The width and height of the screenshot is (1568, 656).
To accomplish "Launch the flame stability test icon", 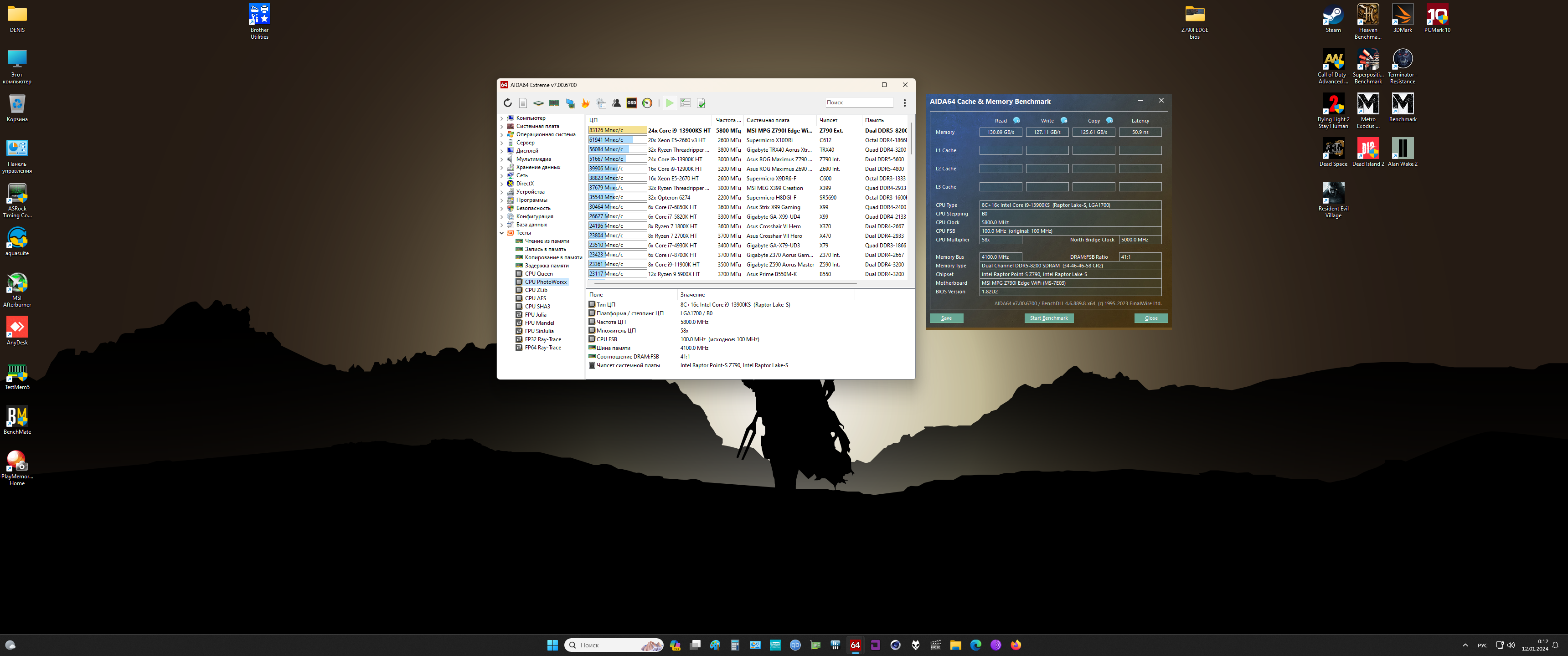I will (x=586, y=103).
